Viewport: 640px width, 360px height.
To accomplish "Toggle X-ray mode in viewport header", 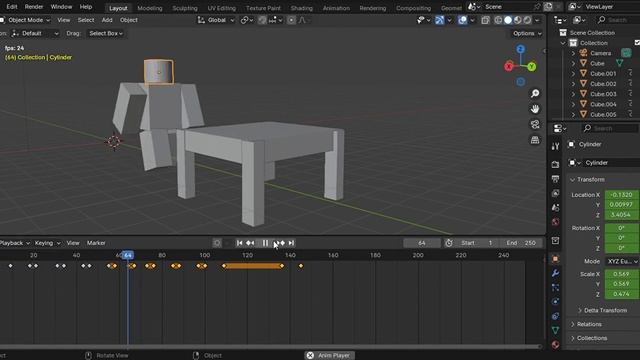I will click(485, 20).
